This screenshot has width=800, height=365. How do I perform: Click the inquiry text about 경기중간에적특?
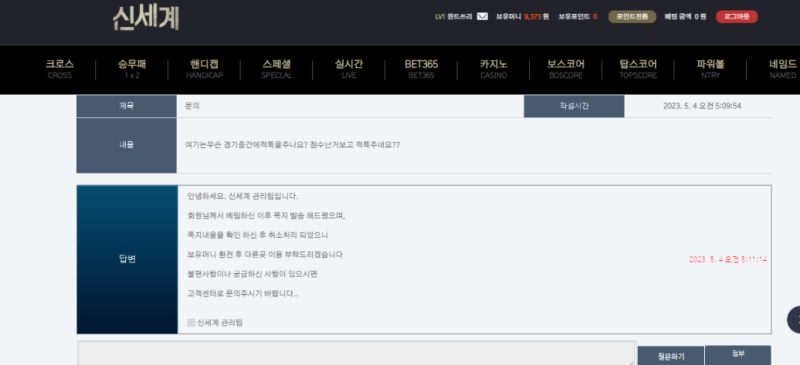click(292, 145)
